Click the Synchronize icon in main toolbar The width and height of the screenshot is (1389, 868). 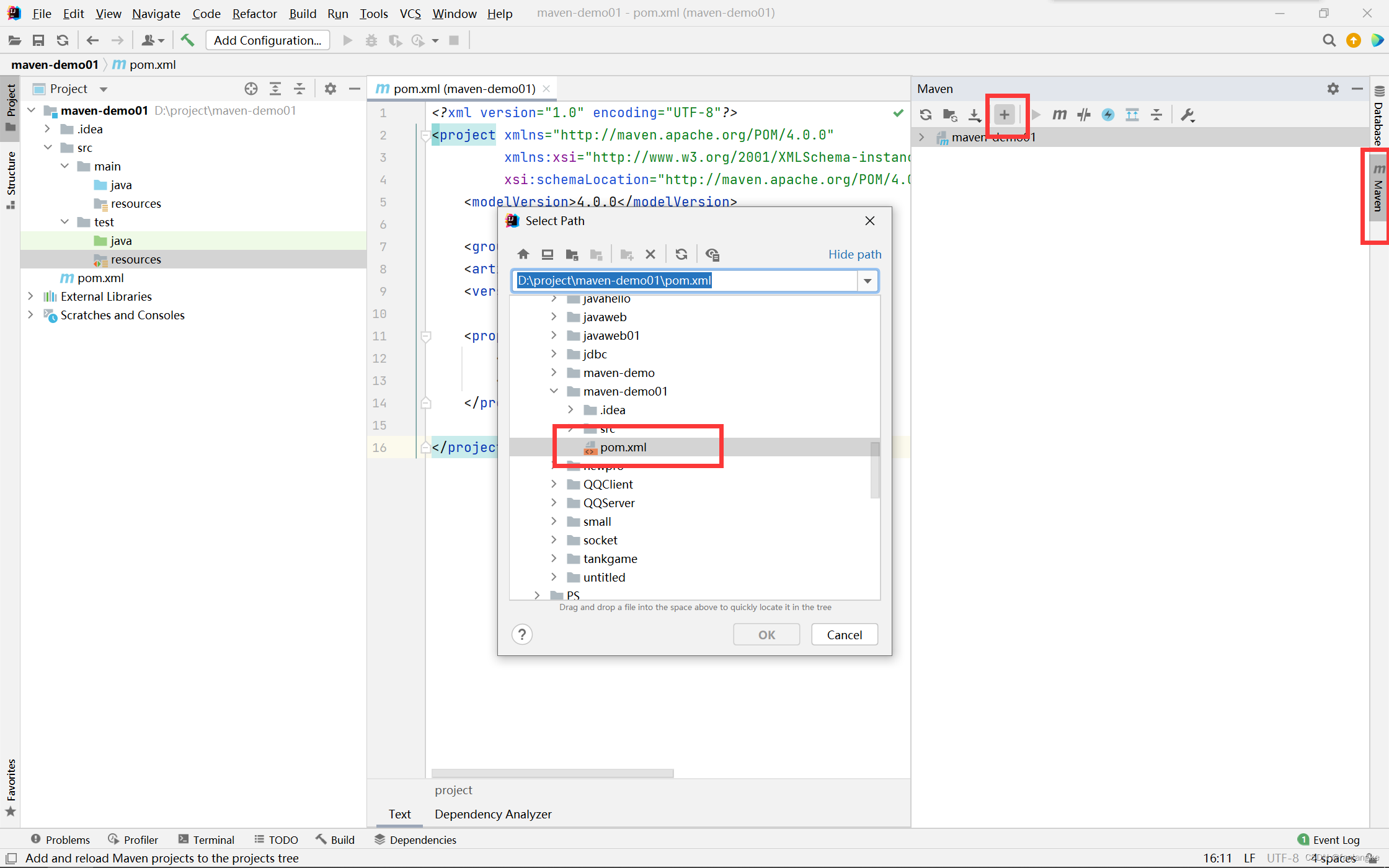[x=63, y=40]
